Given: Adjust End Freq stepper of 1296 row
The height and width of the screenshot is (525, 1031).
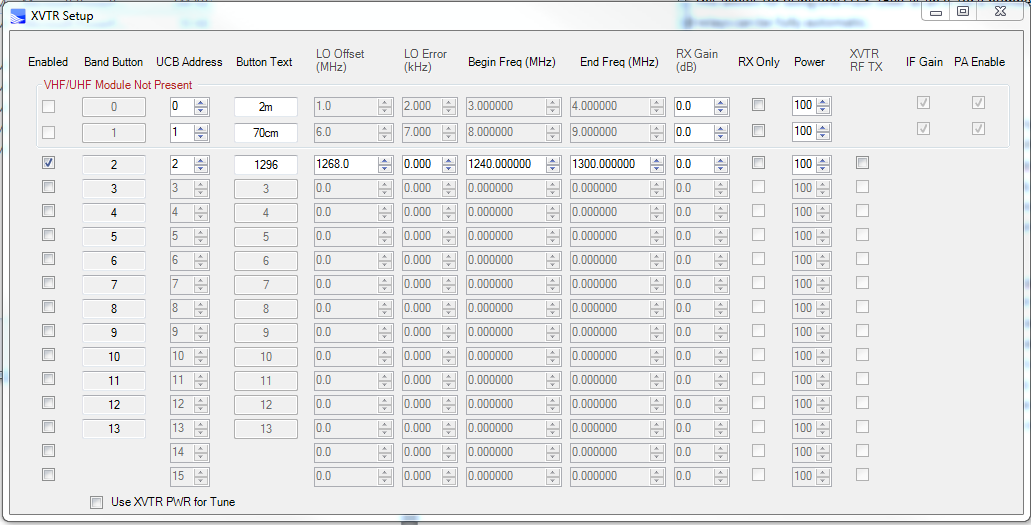Looking at the screenshot, I should point(657,164).
